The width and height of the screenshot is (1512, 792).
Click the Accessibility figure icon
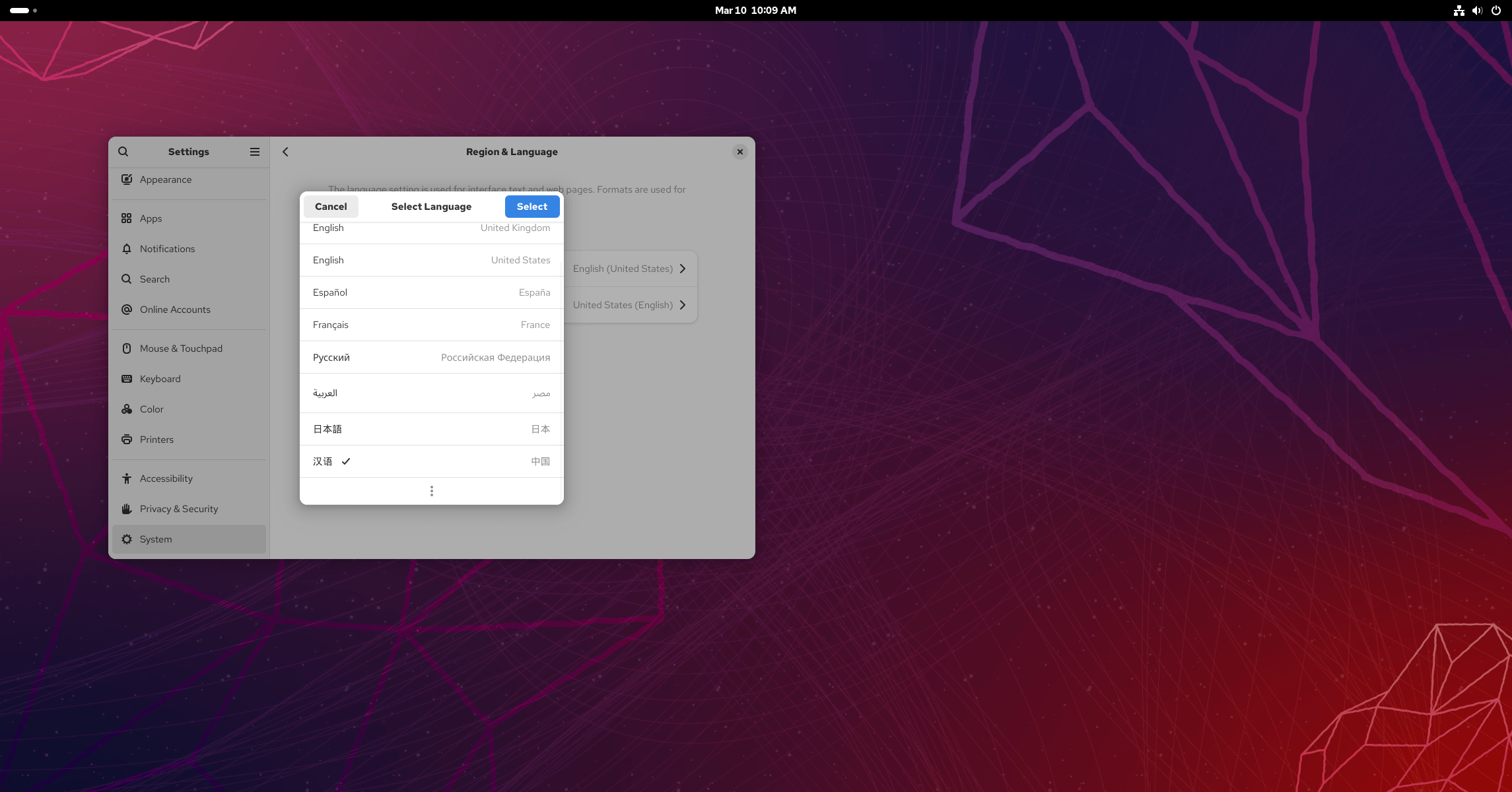point(127,478)
